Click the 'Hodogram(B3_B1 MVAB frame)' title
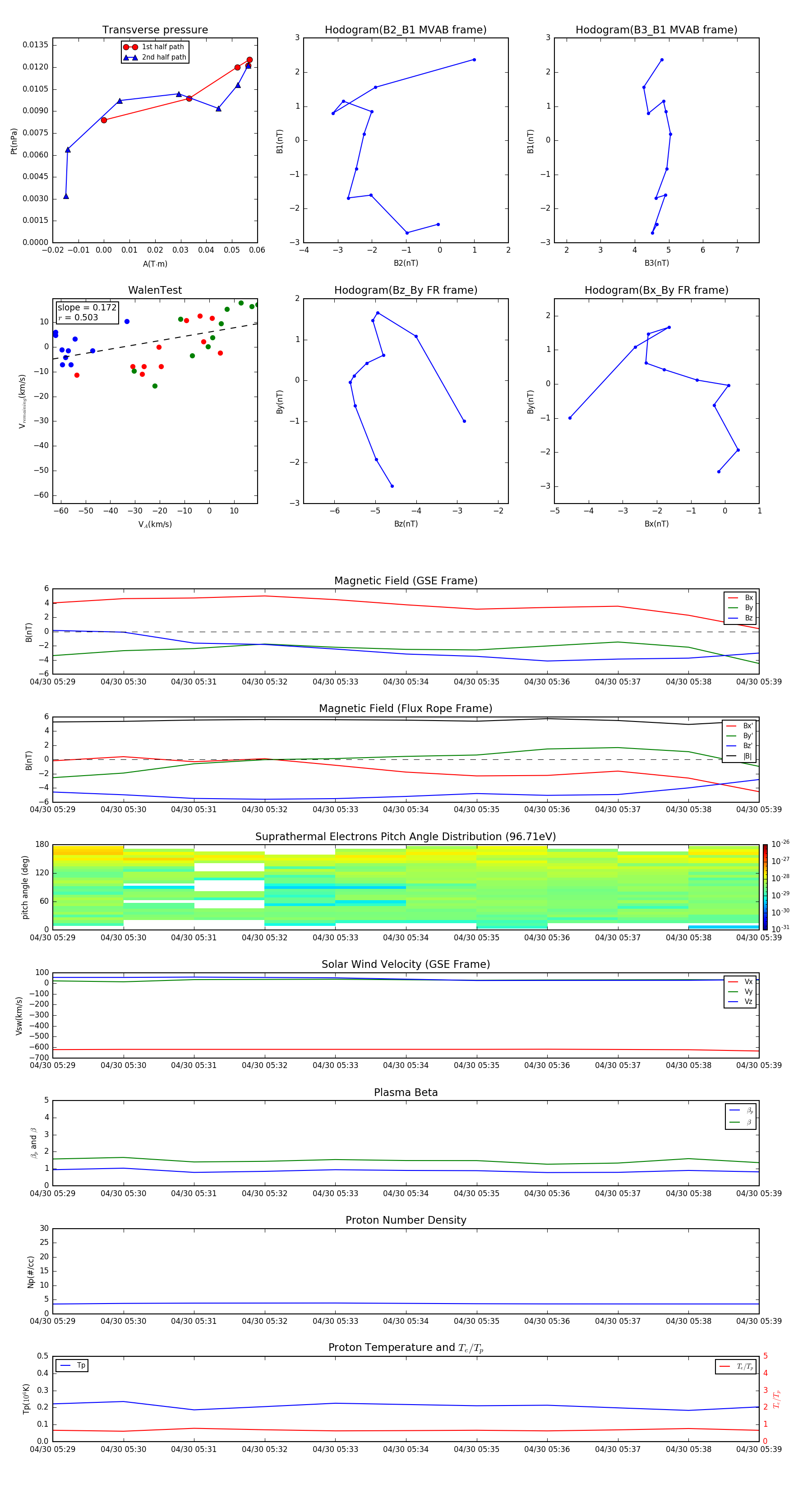This screenshot has width=812, height=1489. [656, 29]
